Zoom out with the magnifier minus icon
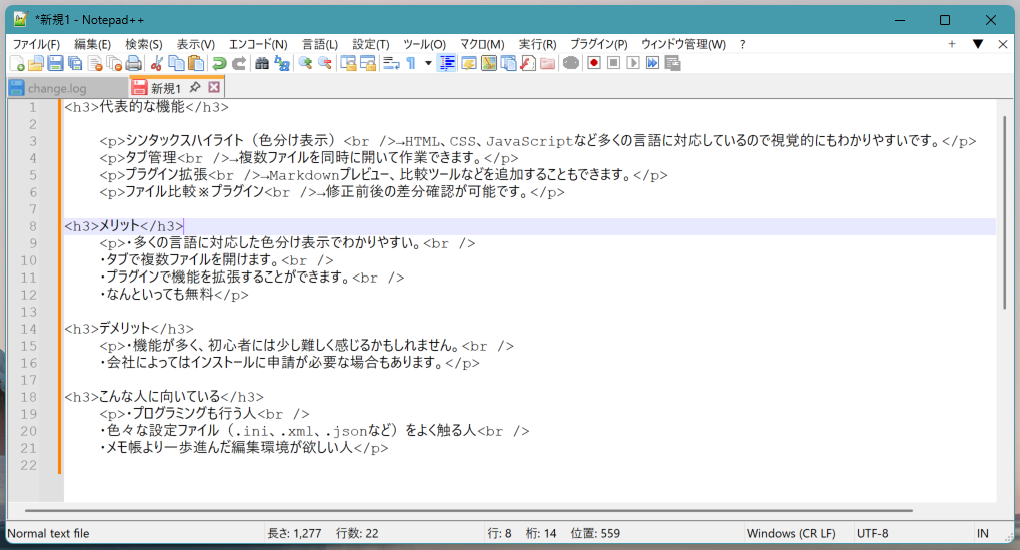1020x550 pixels. 325,63
